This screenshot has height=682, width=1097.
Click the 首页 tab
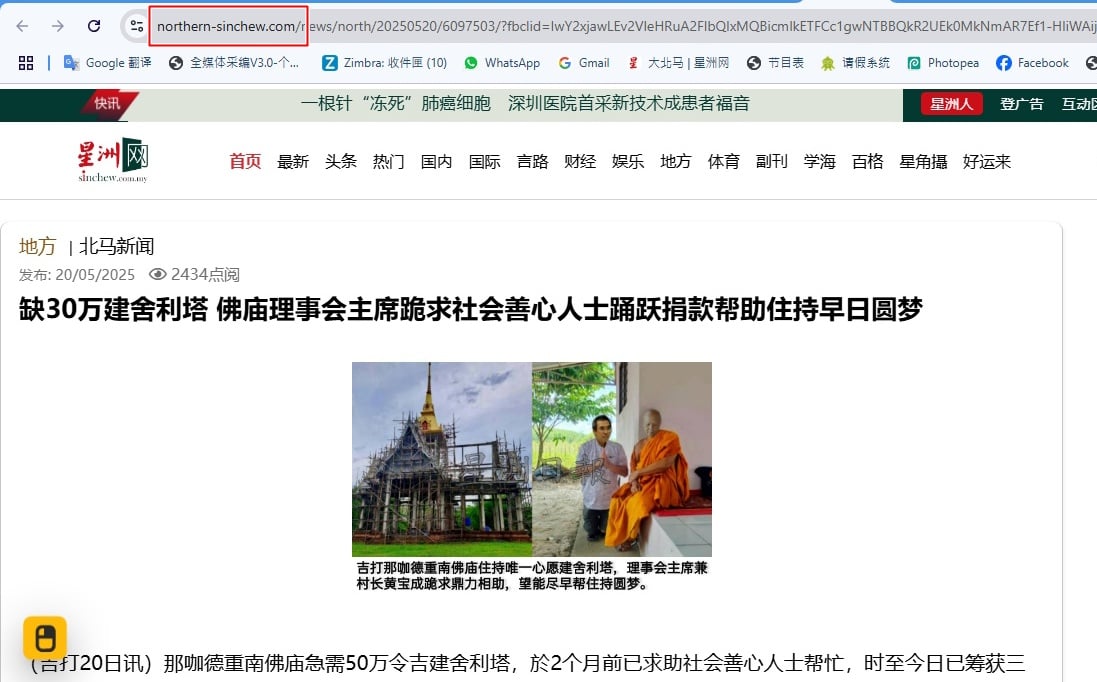point(244,161)
